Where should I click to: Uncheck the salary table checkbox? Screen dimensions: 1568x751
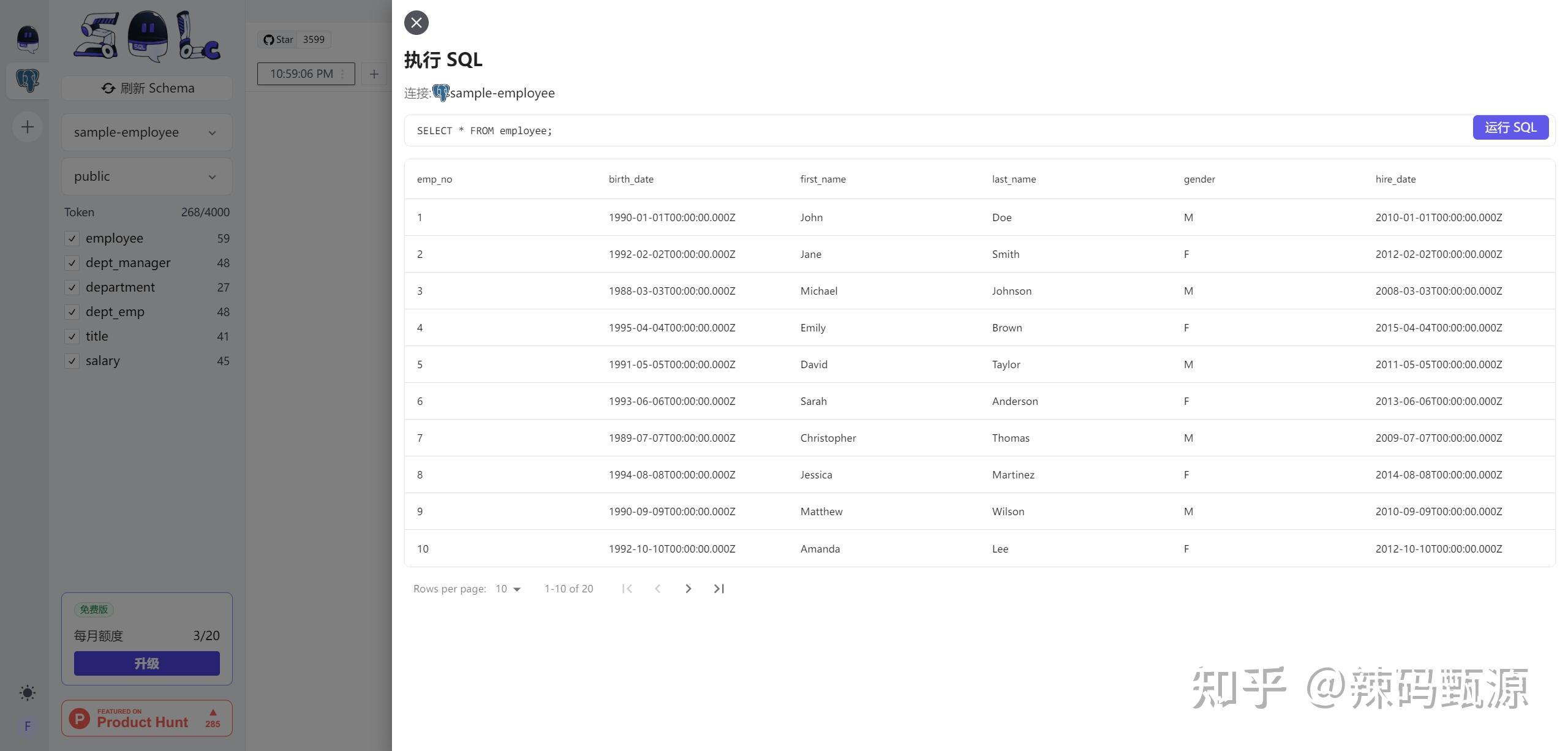tap(72, 361)
